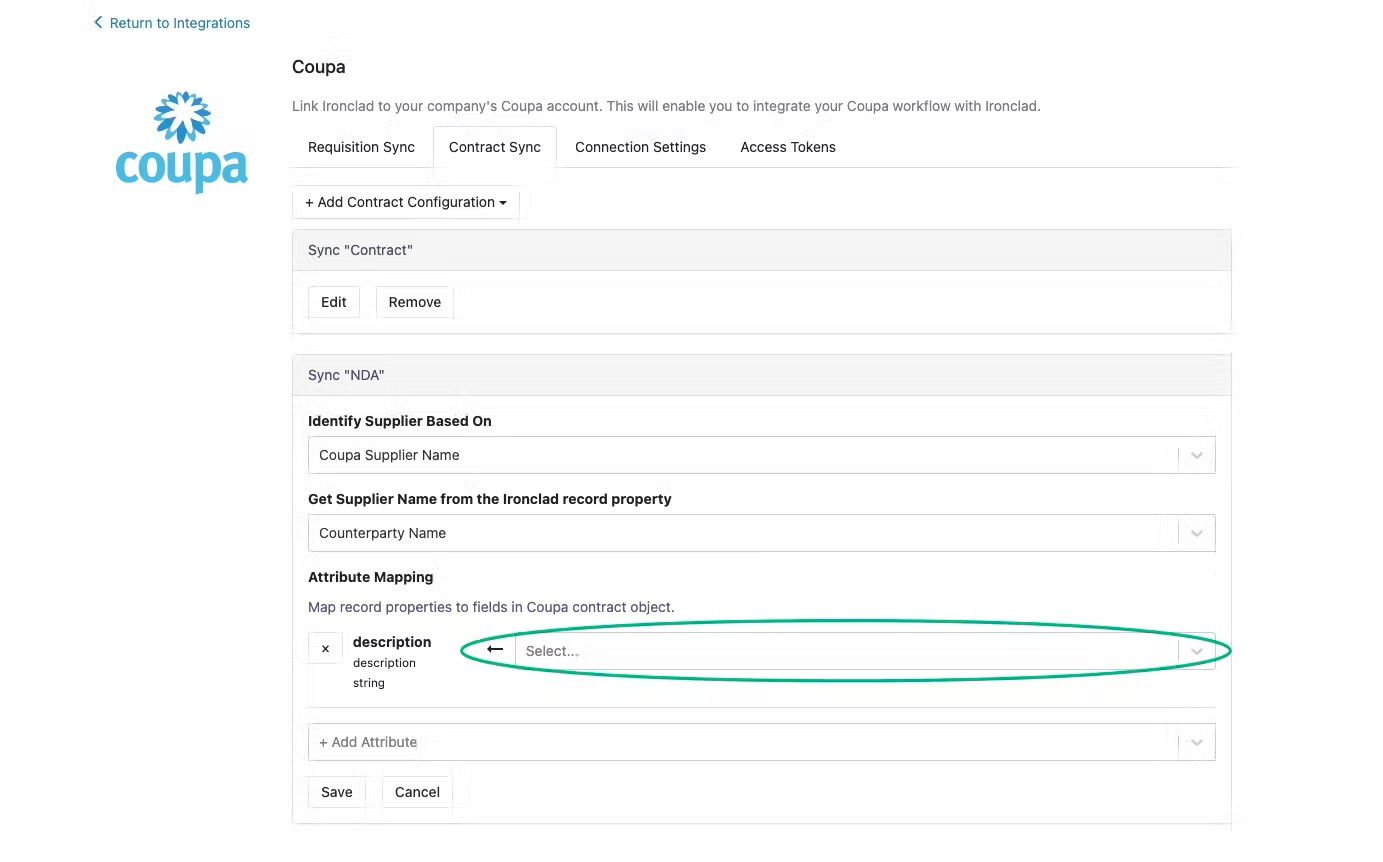Save the NDA sync configuration
The width and height of the screenshot is (1383, 862).
(337, 792)
